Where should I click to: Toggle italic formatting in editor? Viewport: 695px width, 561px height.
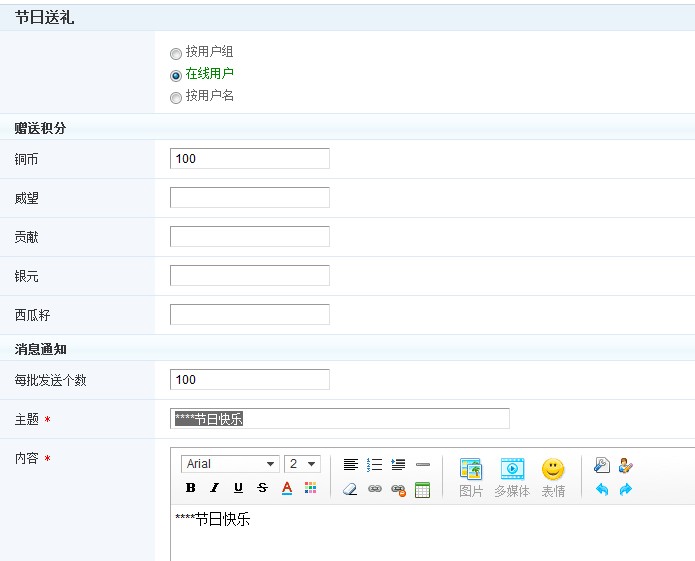click(215, 488)
